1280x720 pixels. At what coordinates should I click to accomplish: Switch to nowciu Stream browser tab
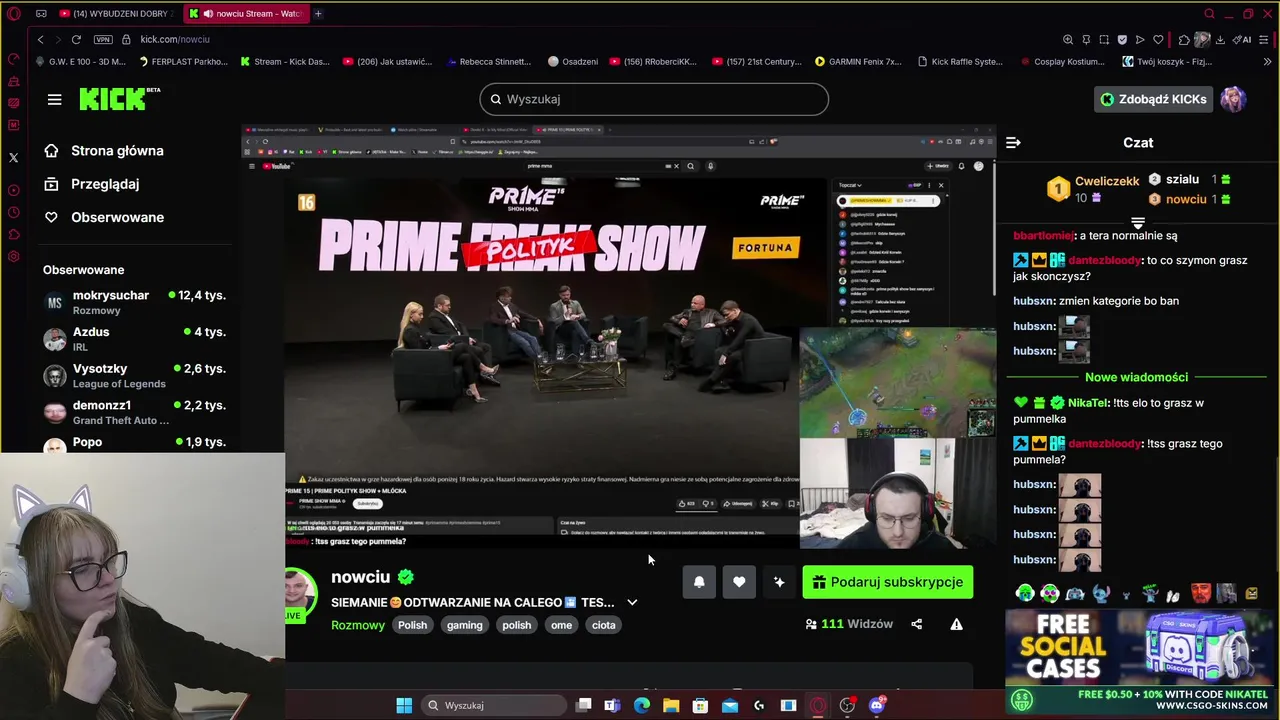pyautogui.click(x=249, y=14)
